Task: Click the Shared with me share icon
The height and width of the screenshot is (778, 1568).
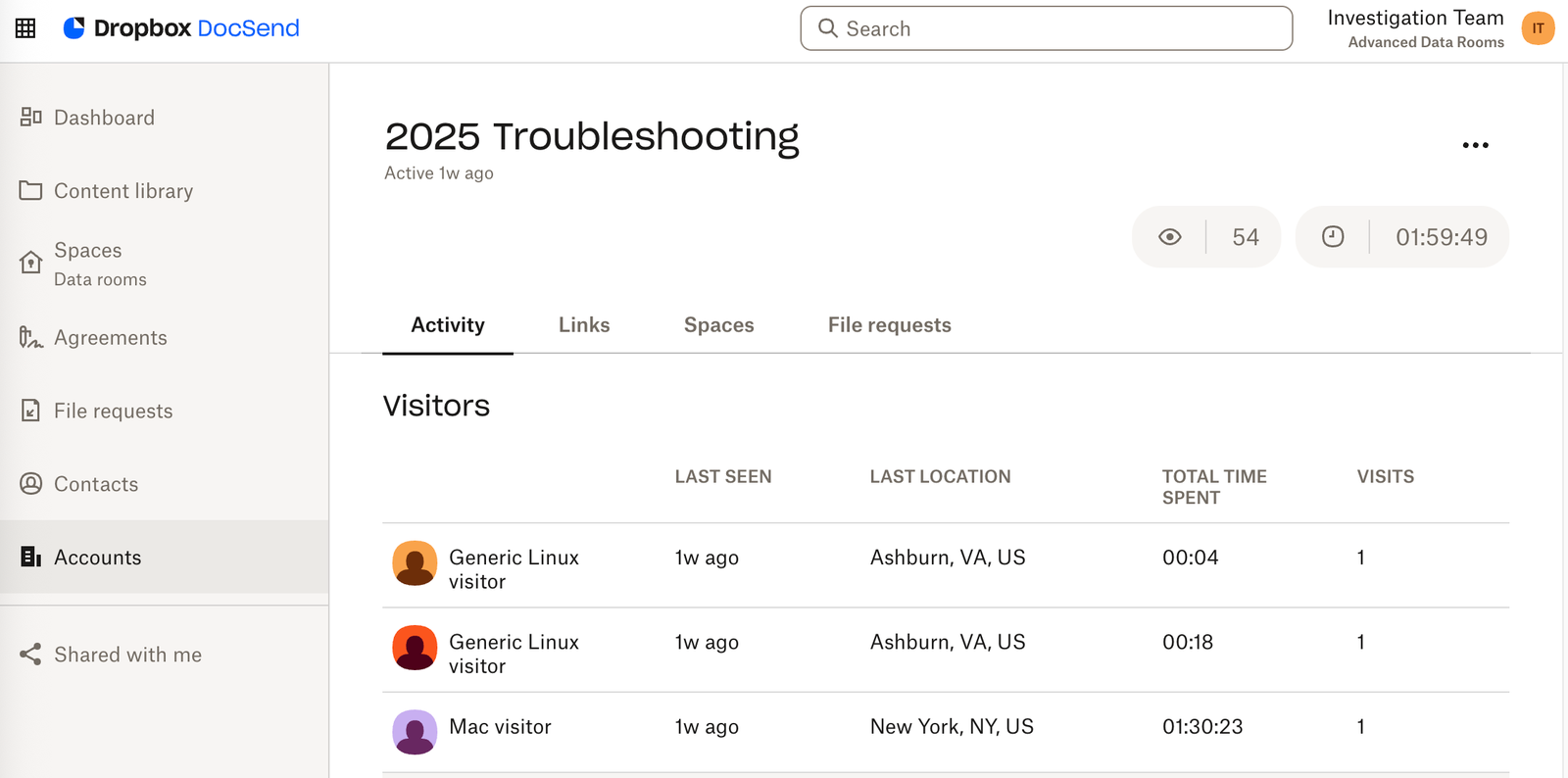Action: (x=30, y=655)
